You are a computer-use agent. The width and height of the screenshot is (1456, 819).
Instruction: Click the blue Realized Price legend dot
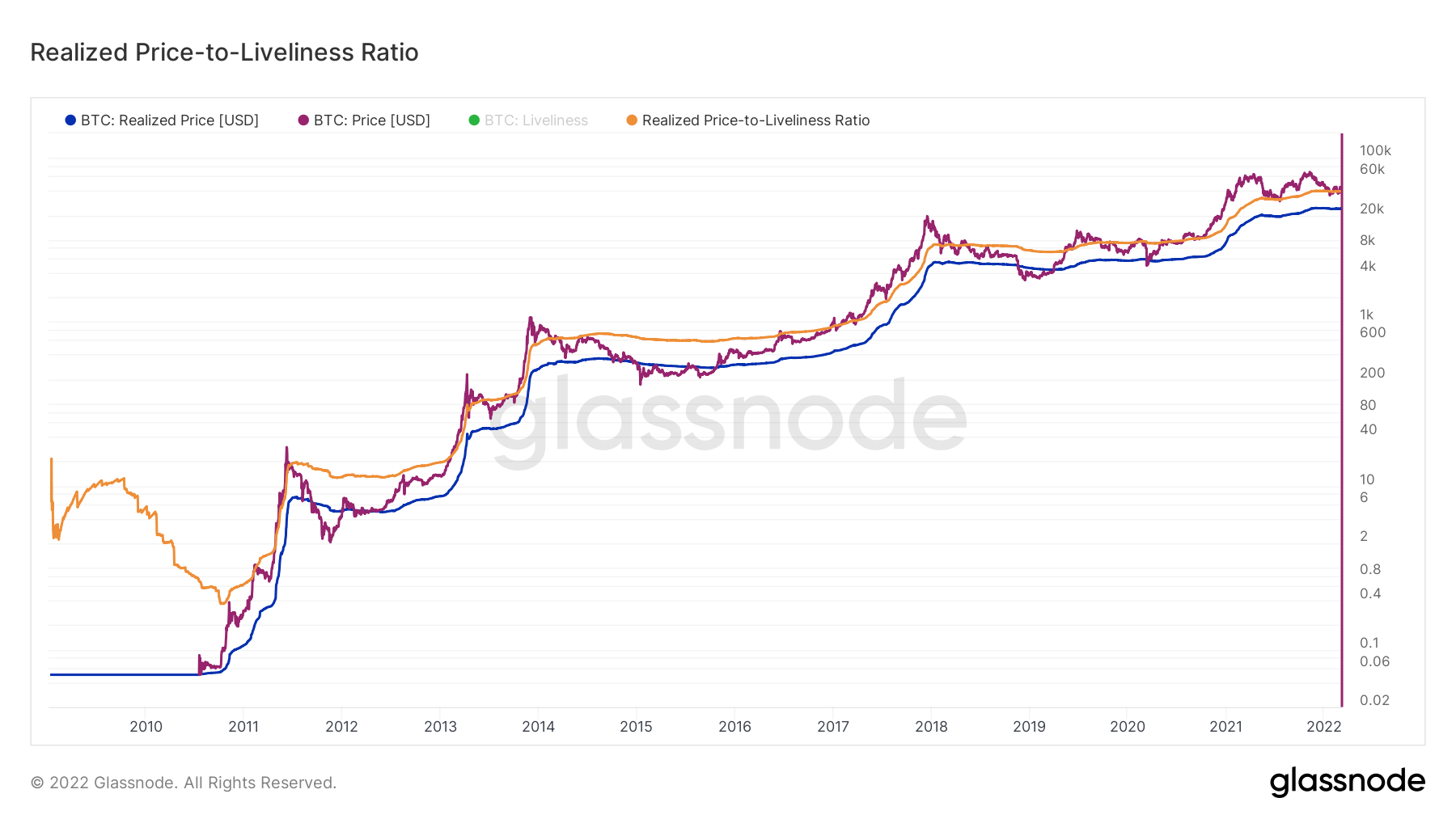coord(70,120)
